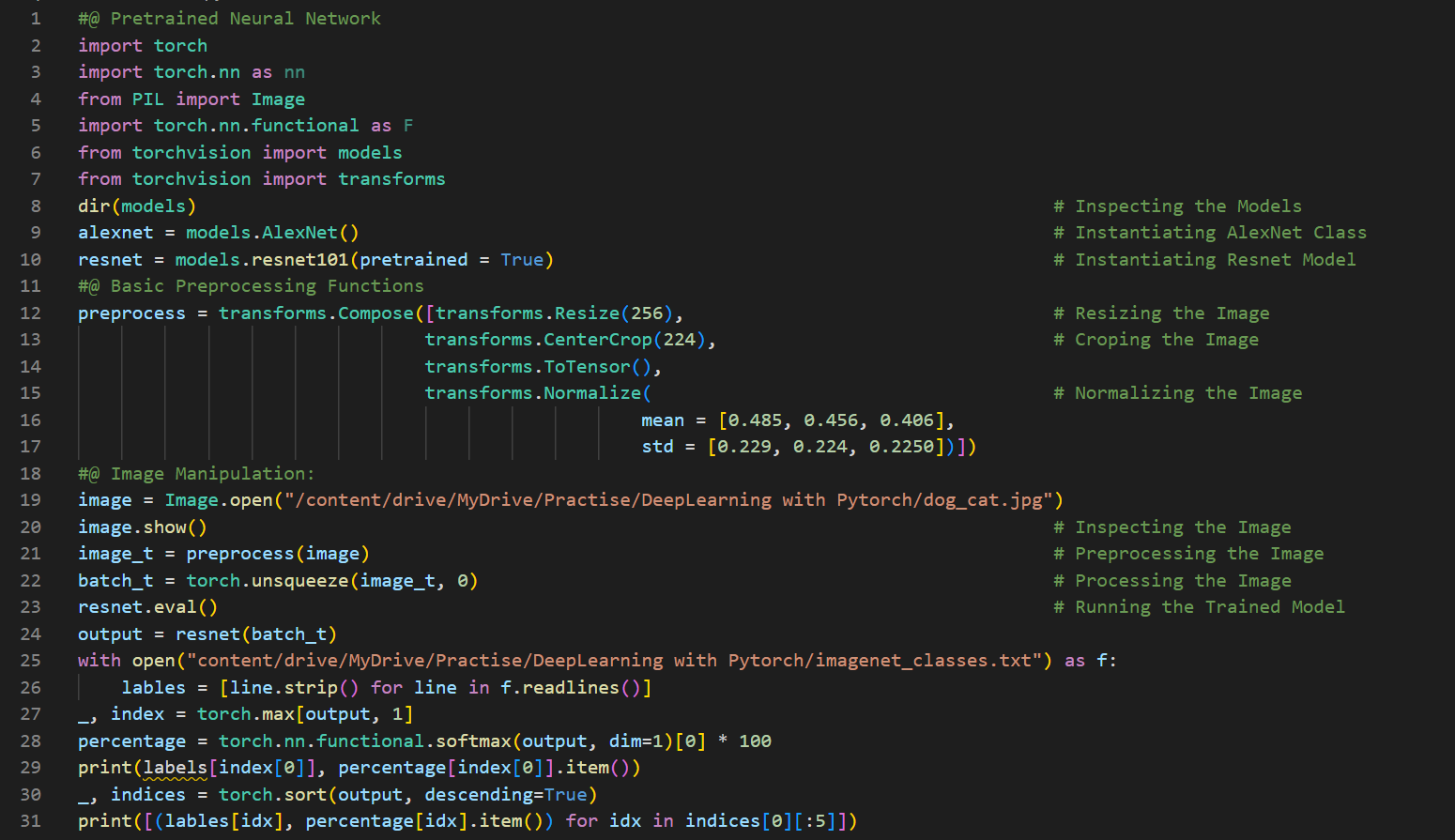Click 'preprocess' variable on line 12
The width and height of the screenshot is (1455, 840).
131,313
